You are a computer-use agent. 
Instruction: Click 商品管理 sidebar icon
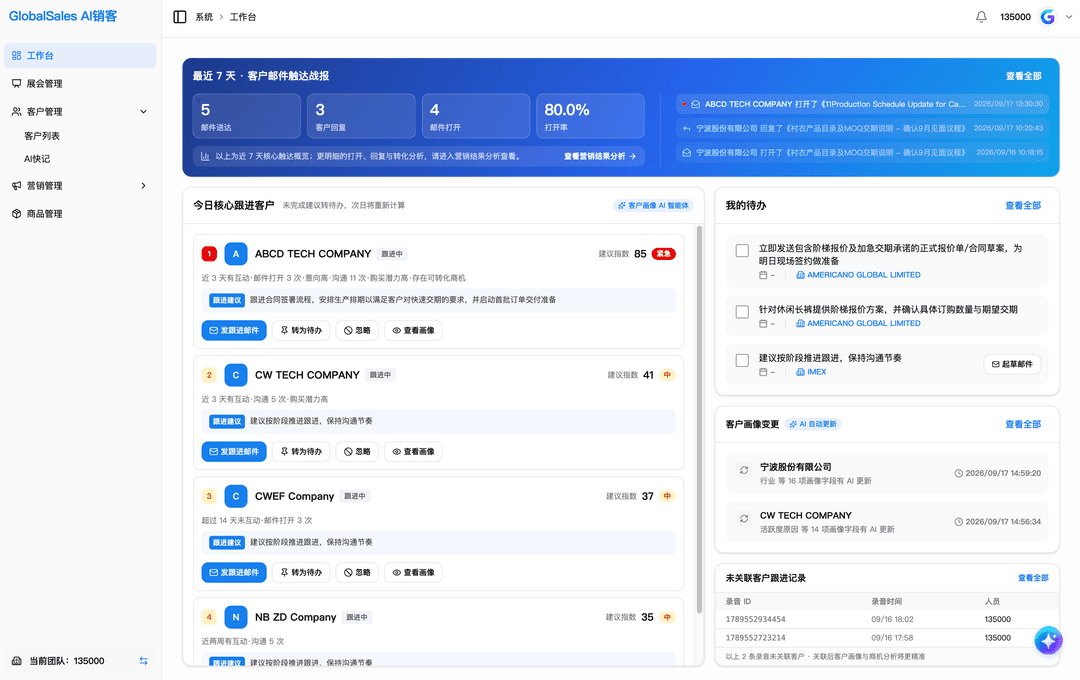click(17, 214)
